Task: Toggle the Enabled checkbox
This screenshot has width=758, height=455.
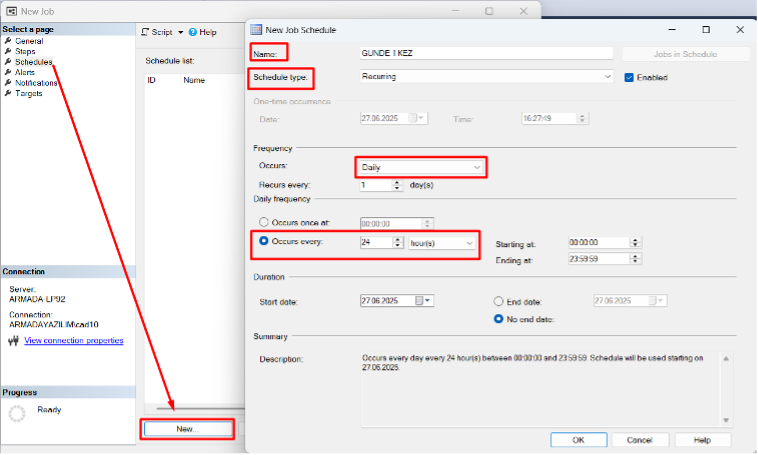Action: [x=629, y=77]
